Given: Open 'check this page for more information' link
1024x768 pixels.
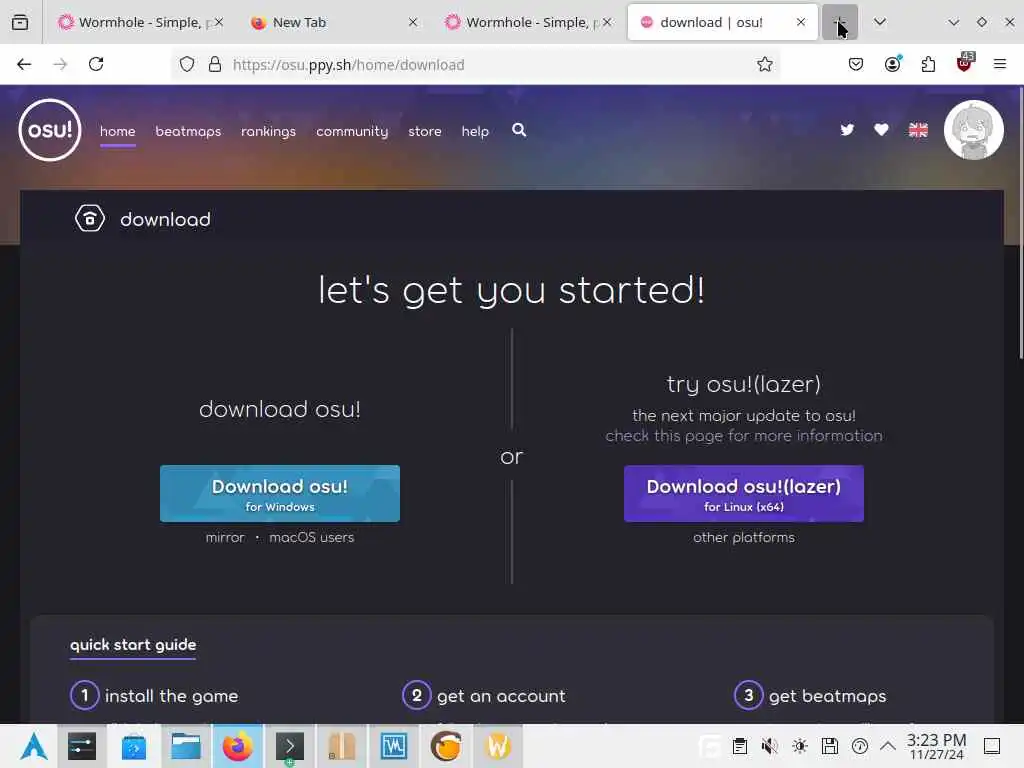Looking at the screenshot, I should [744, 436].
